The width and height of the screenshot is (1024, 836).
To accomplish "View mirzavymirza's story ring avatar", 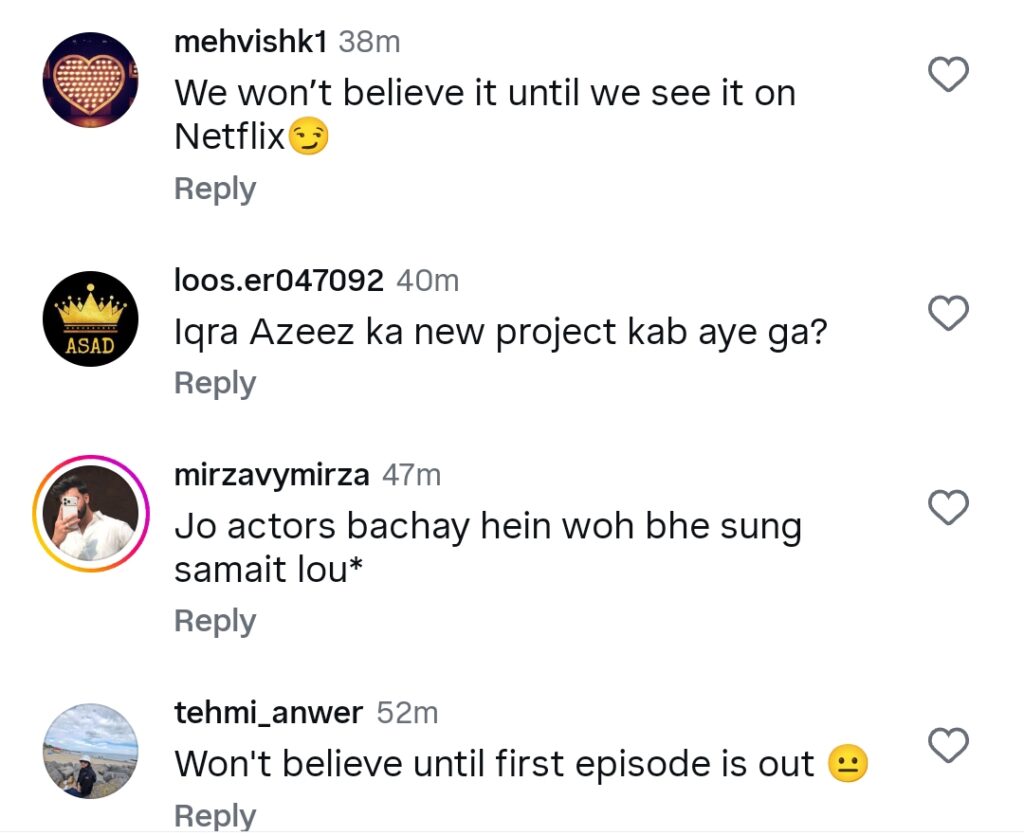I will [91, 513].
